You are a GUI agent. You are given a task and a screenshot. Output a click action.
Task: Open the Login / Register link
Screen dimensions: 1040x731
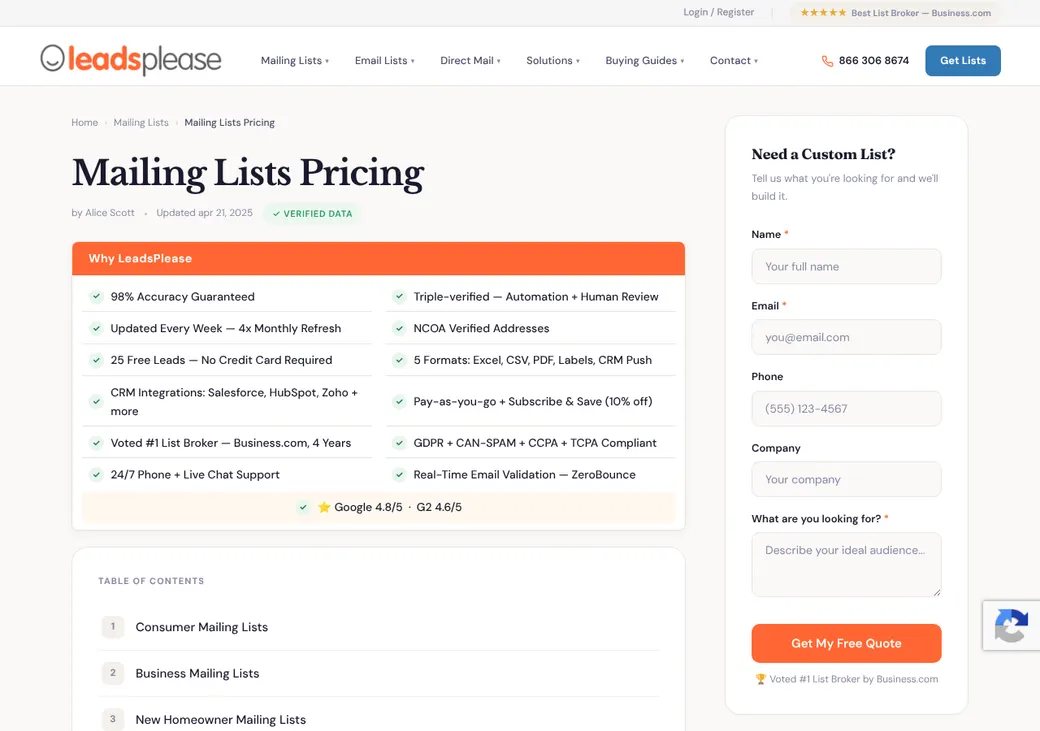[718, 12]
